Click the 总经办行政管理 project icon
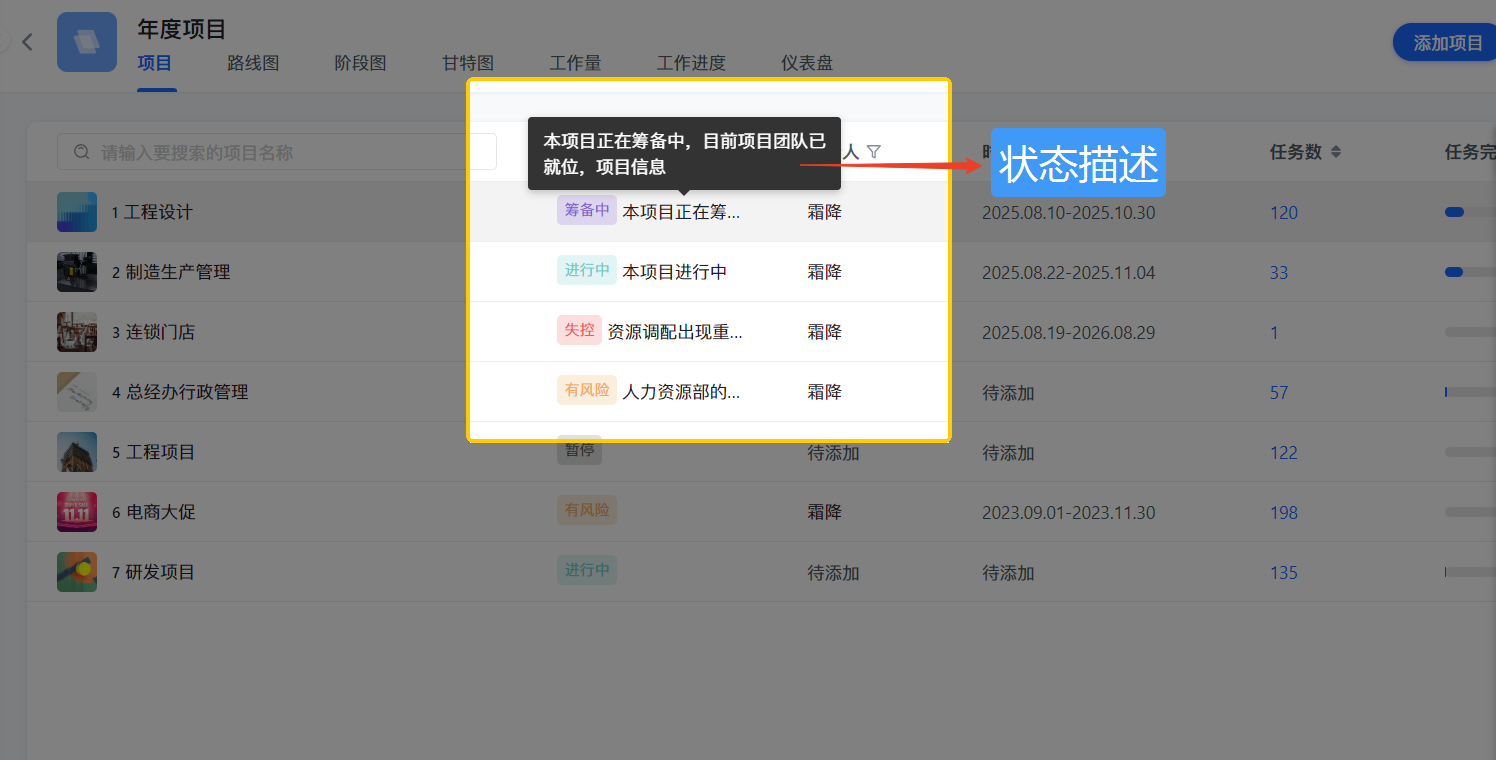The image size is (1496, 760). [77, 391]
